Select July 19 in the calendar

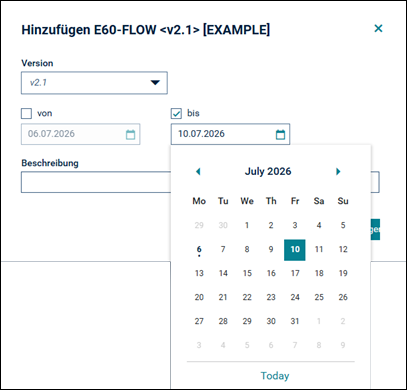(343, 273)
